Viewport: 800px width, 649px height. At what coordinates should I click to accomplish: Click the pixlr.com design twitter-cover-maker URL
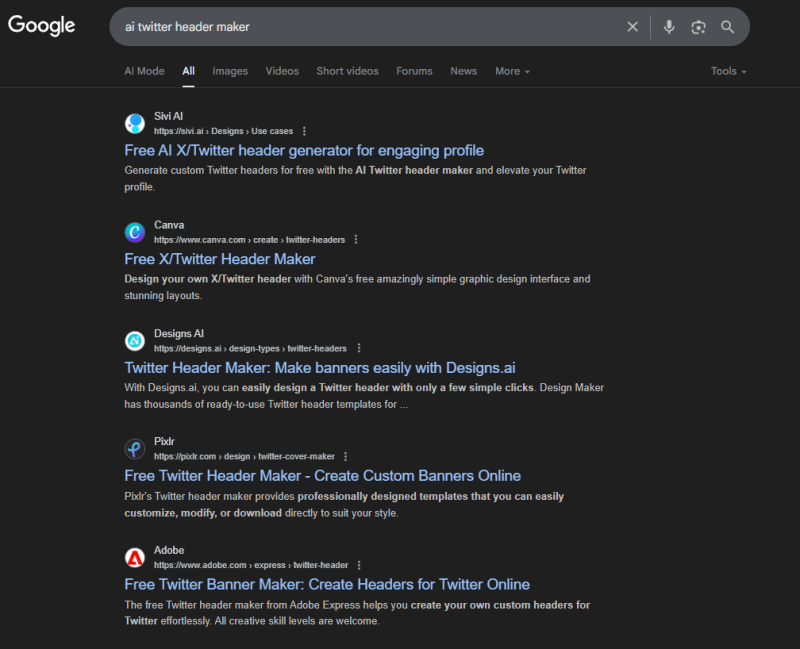(x=244, y=456)
